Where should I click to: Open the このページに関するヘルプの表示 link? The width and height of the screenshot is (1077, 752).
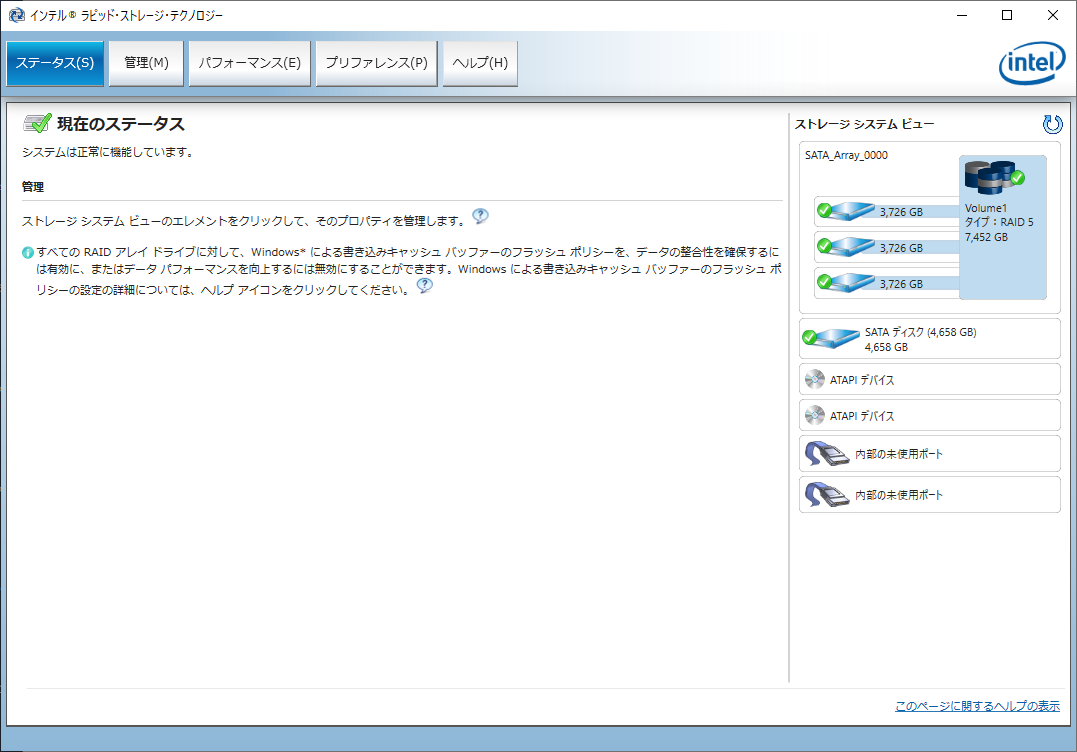(x=977, y=706)
